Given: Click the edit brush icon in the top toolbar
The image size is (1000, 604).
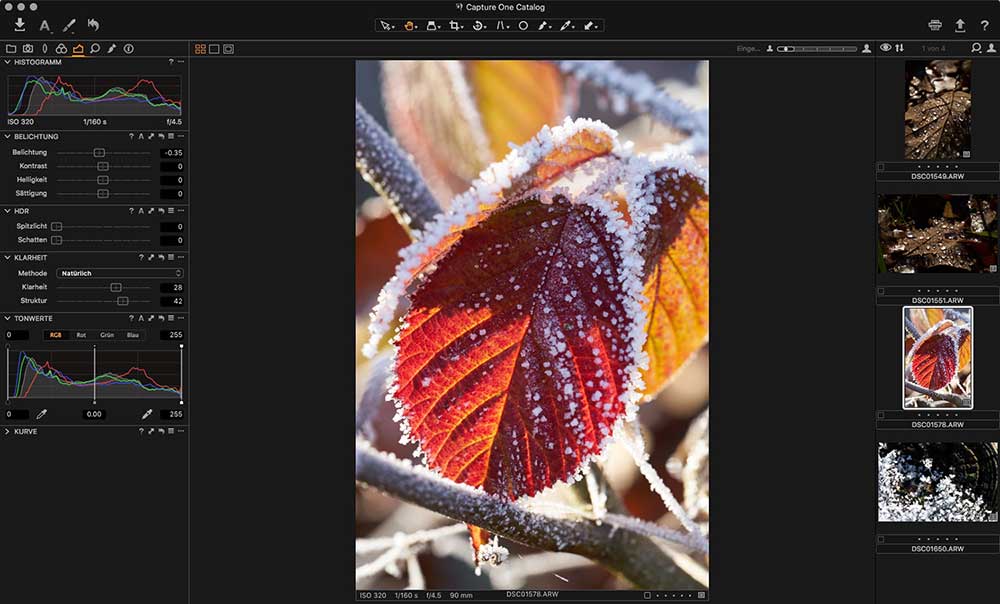Looking at the screenshot, I should [68, 26].
